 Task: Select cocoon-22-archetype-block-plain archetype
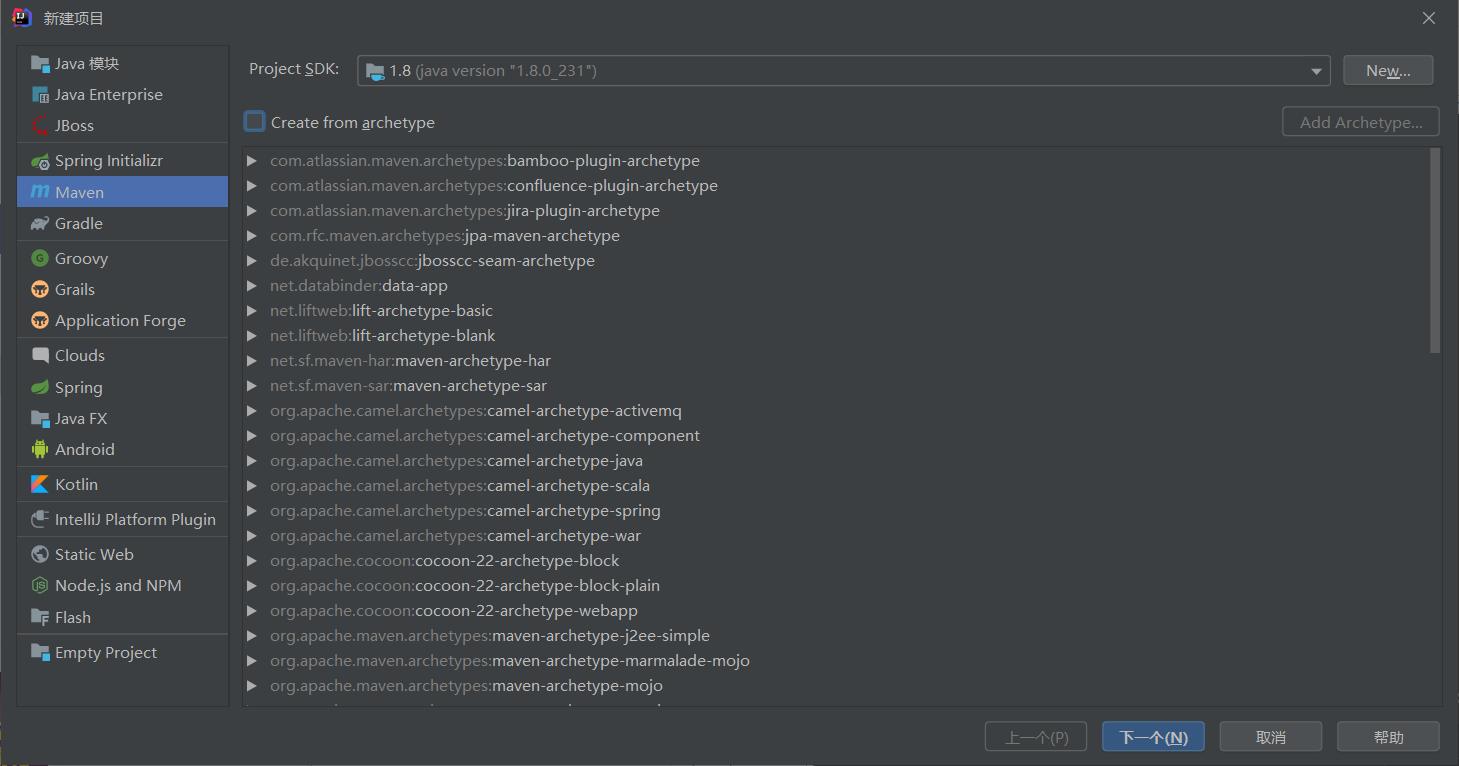coord(835,586)
